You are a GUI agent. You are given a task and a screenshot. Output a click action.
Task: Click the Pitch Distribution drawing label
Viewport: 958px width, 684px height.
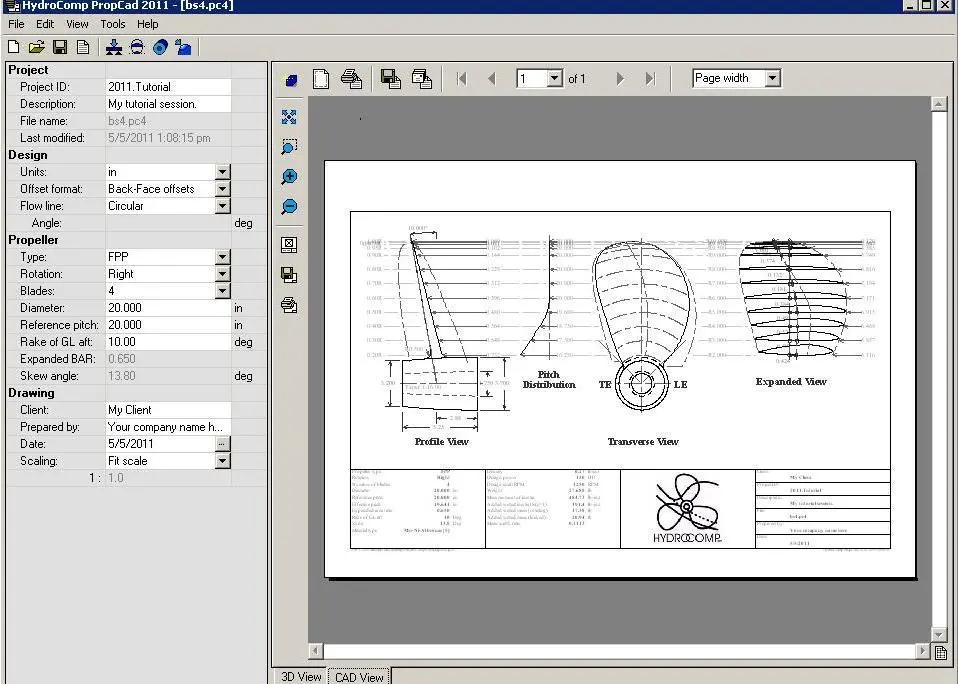tap(549, 379)
